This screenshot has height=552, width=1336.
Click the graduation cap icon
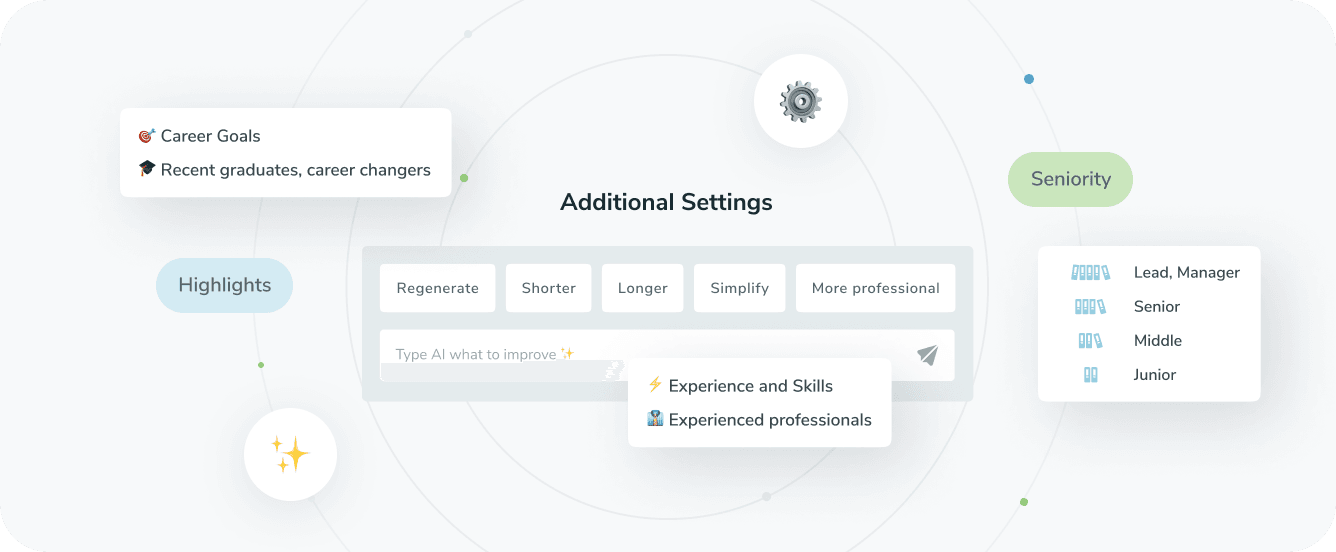click(x=147, y=169)
